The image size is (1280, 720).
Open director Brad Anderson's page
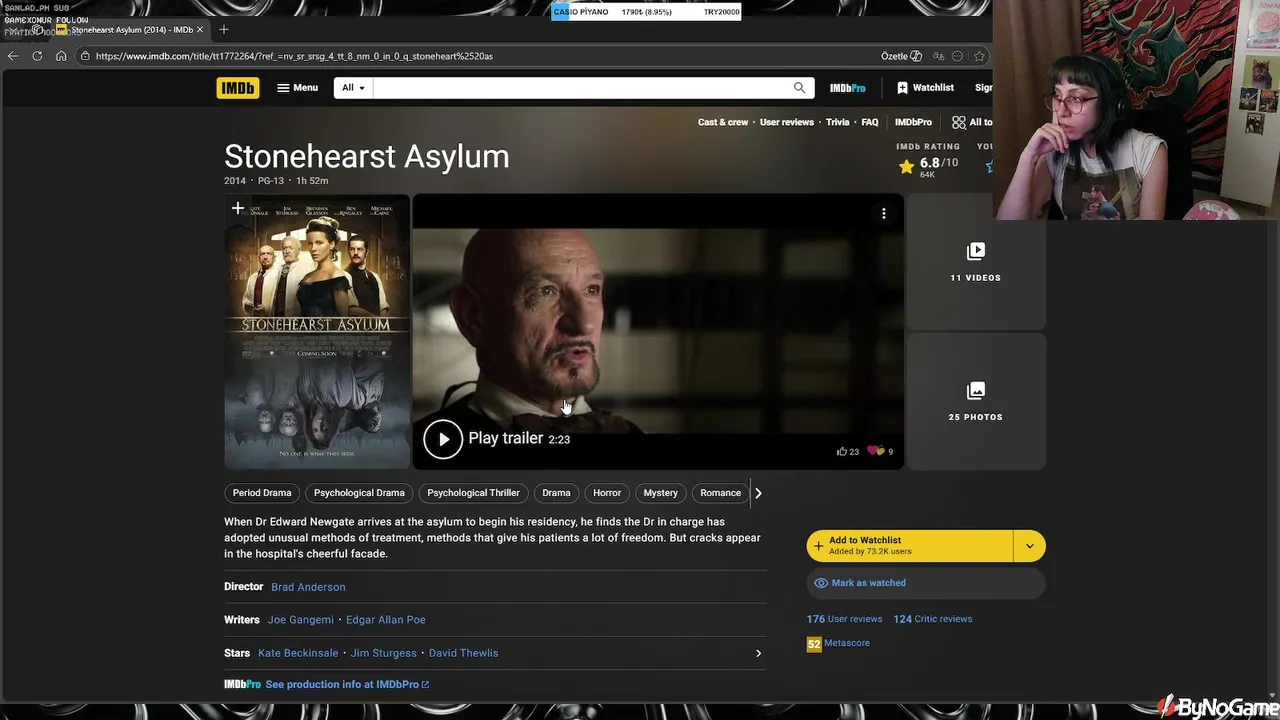(308, 587)
